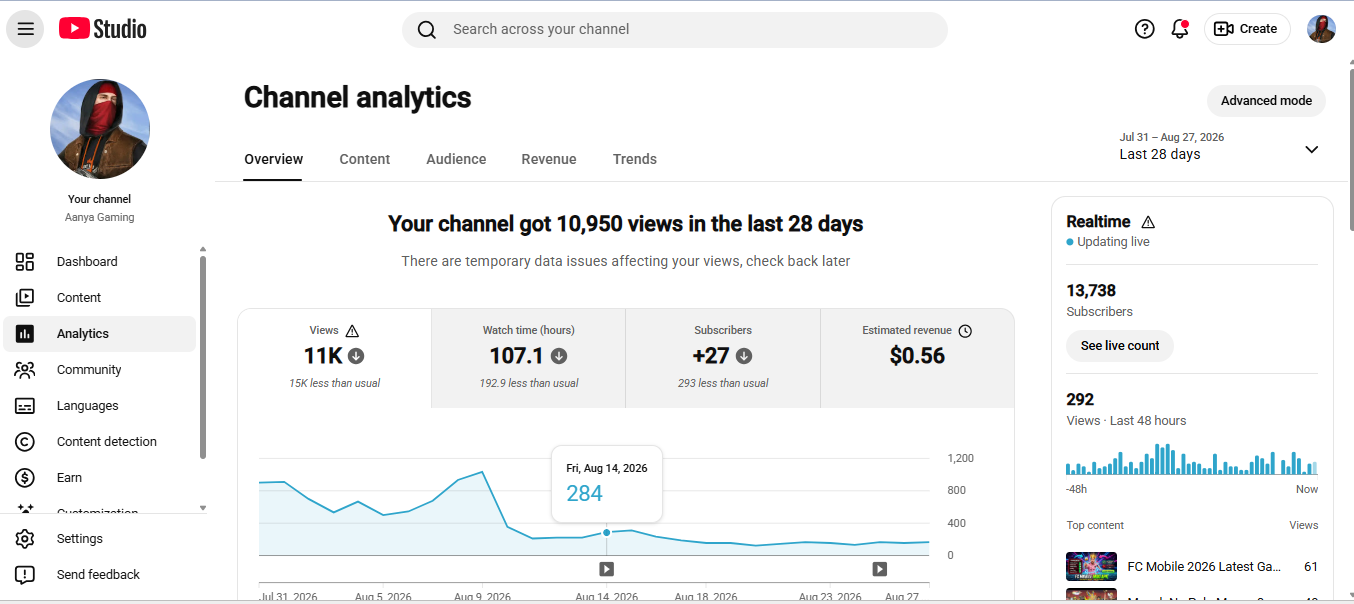Click the Settings gear in sidebar

click(x=25, y=539)
